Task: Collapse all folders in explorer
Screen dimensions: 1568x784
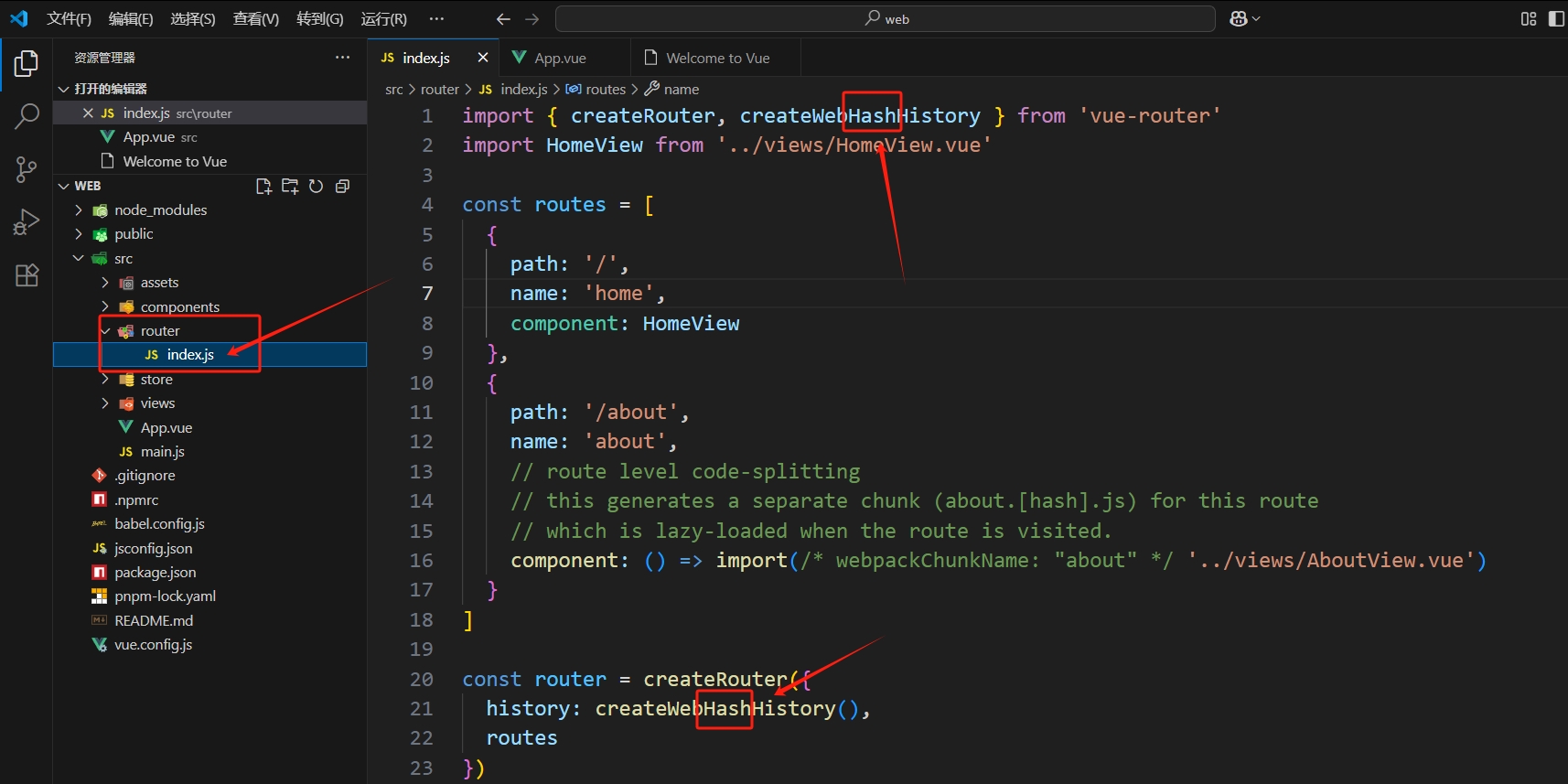Action: [342, 187]
